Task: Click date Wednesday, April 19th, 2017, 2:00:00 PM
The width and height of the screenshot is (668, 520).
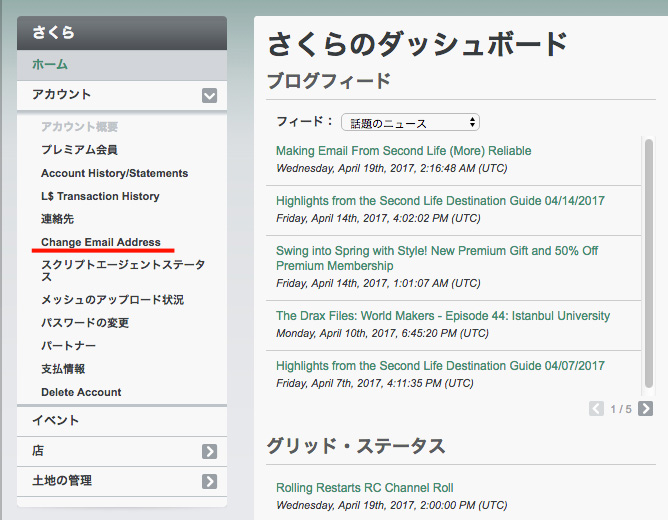Action: [x=392, y=505]
